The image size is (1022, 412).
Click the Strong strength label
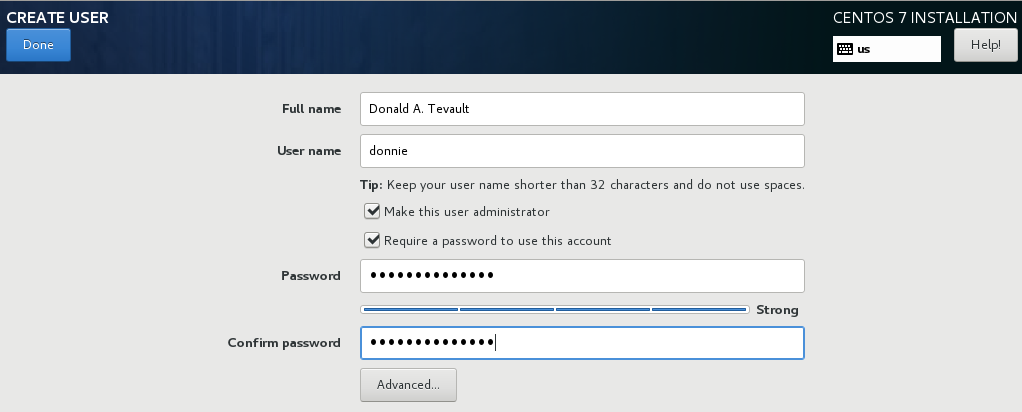click(x=777, y=310)
